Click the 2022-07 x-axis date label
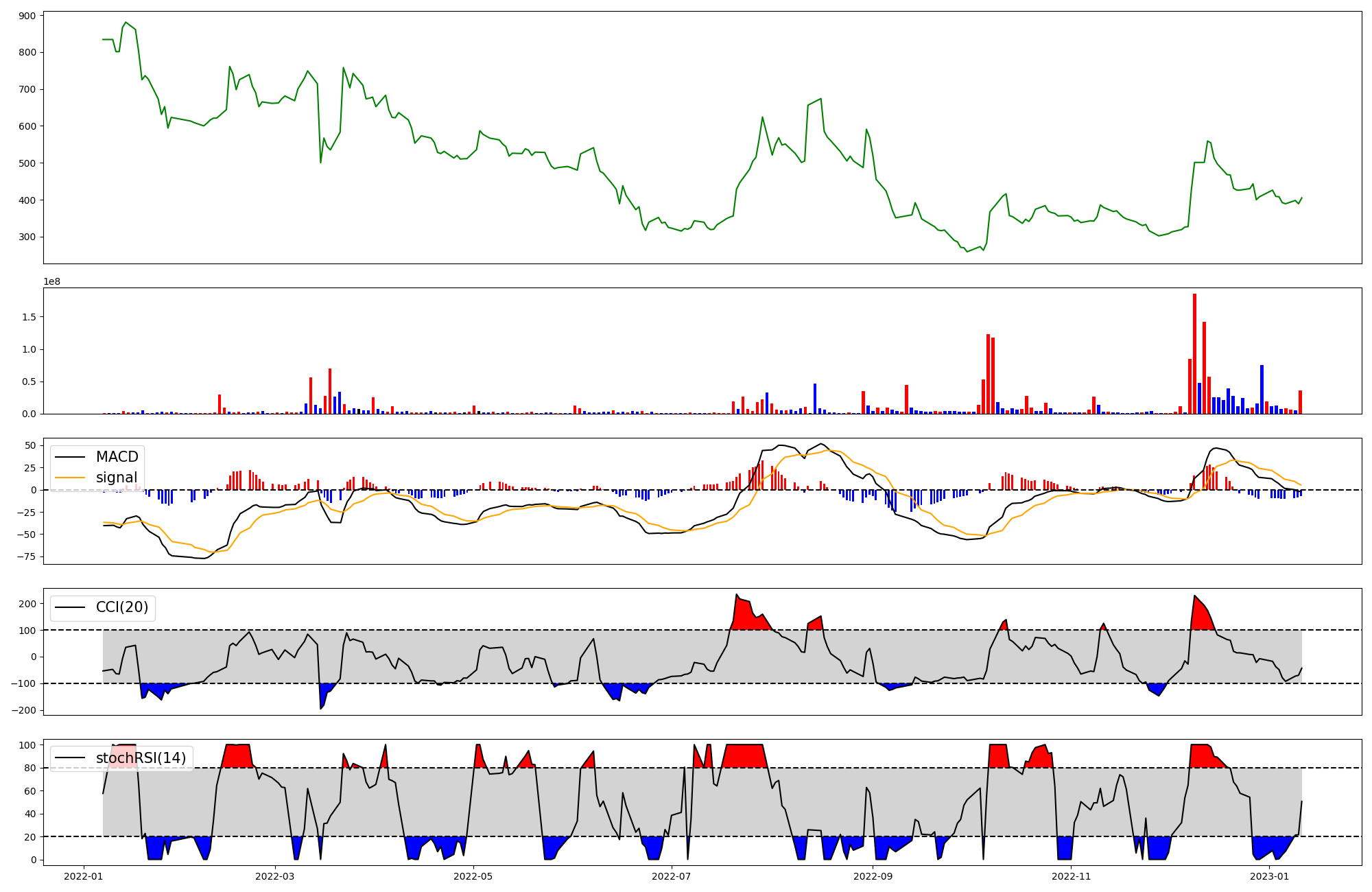 coord(671,876)
